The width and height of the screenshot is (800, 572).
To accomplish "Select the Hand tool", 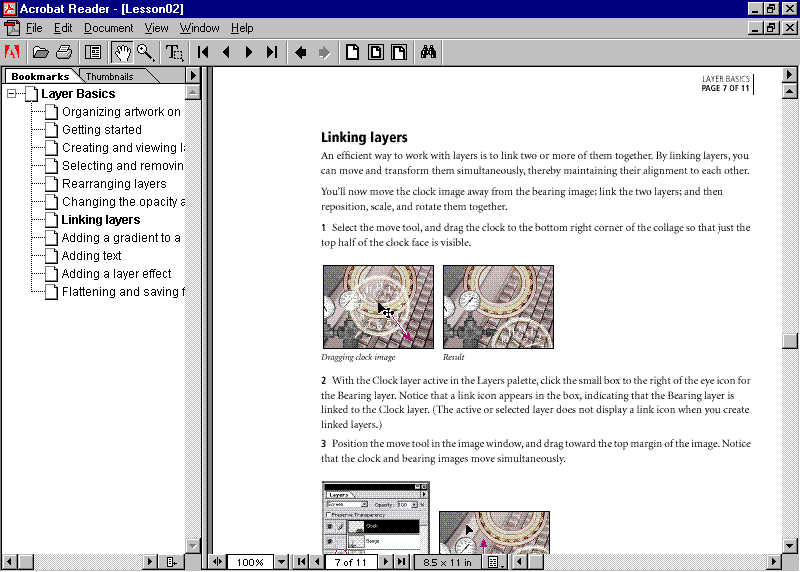I will 122,52.
